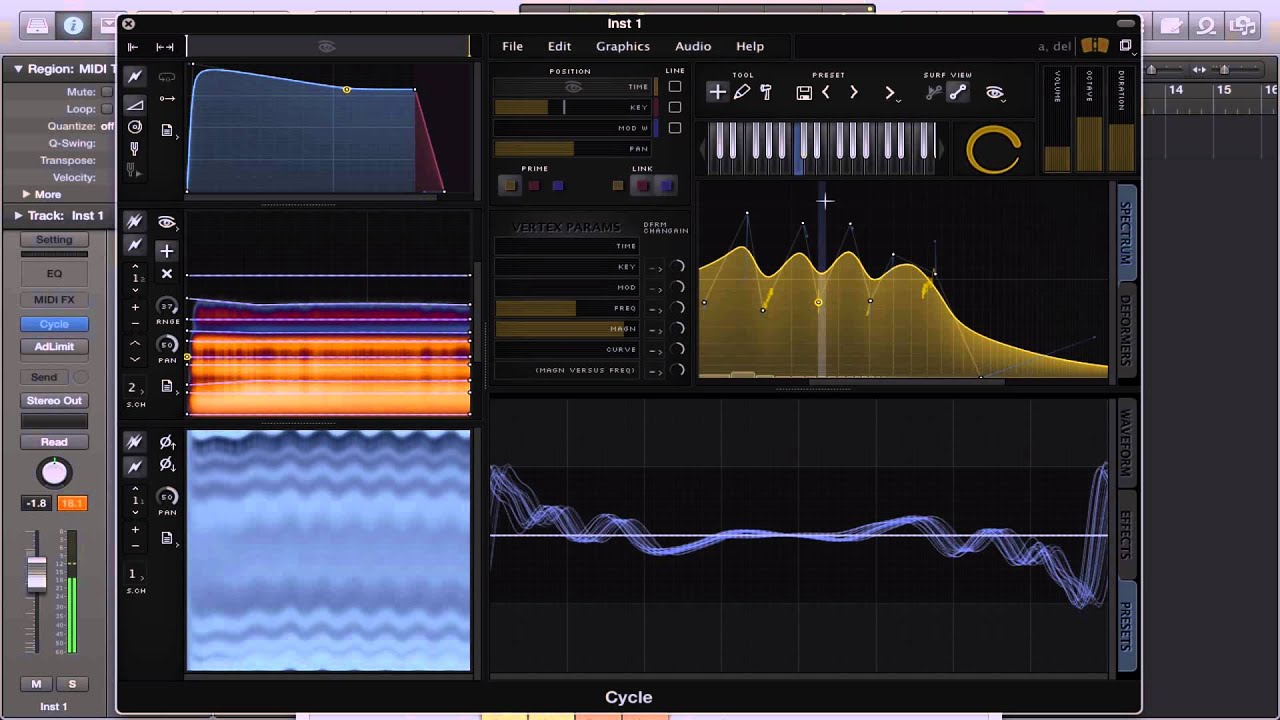Image resolution: width=1280 pixels, height=720 pixels.
Task: Remove the layer with the X button in the spectrum panel
Action: point(167,274)
